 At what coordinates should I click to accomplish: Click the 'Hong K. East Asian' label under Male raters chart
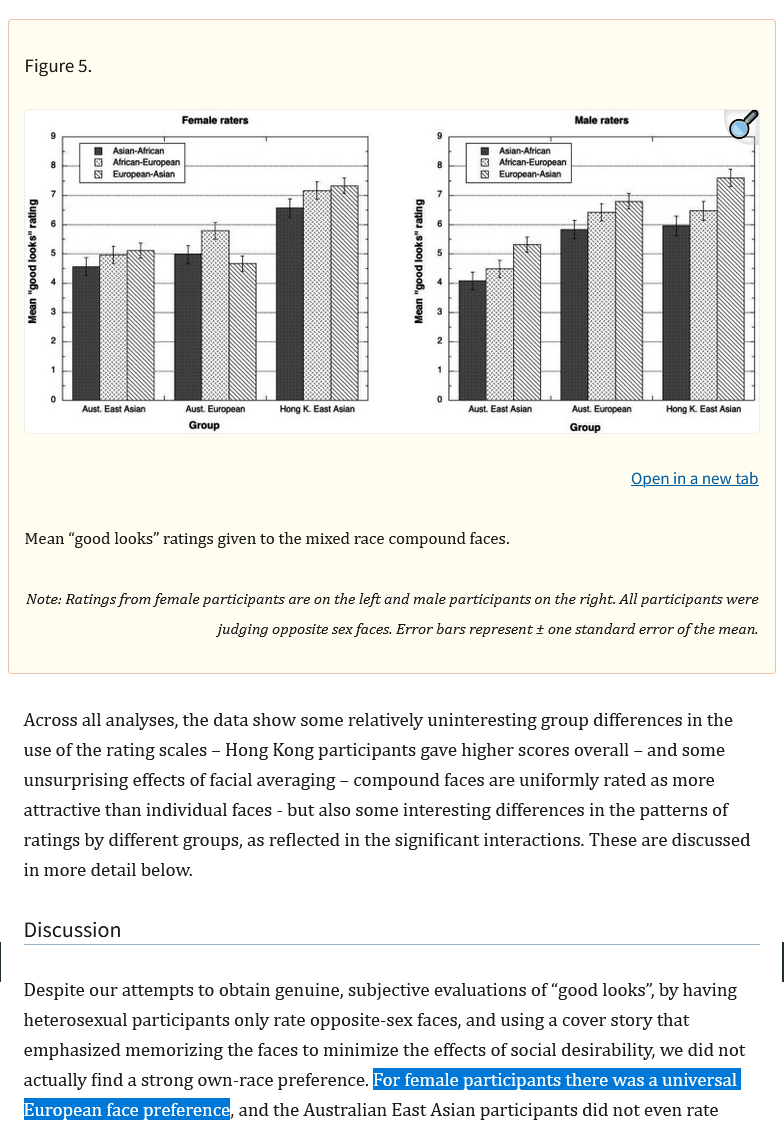pos(704,409)
